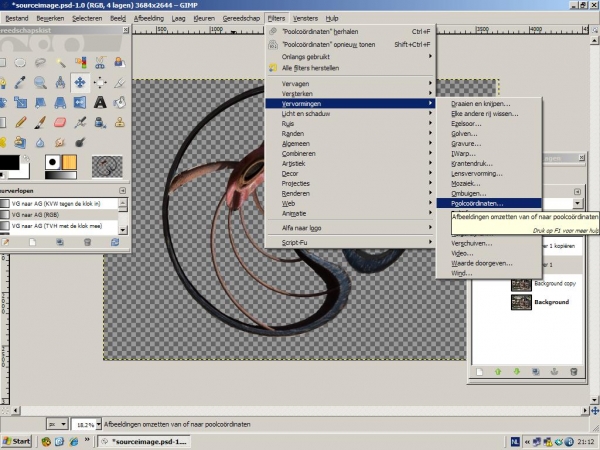The width and height of the screenshot is (600, 450).
Task: Select the Smudge finger tool
Action: coord(60,142)
